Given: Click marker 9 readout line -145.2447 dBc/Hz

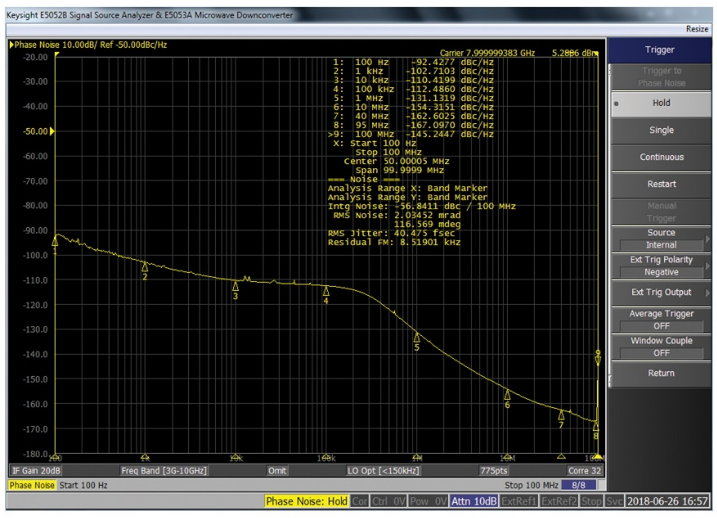Looking at the screenshot, I should tap(411, 134).
